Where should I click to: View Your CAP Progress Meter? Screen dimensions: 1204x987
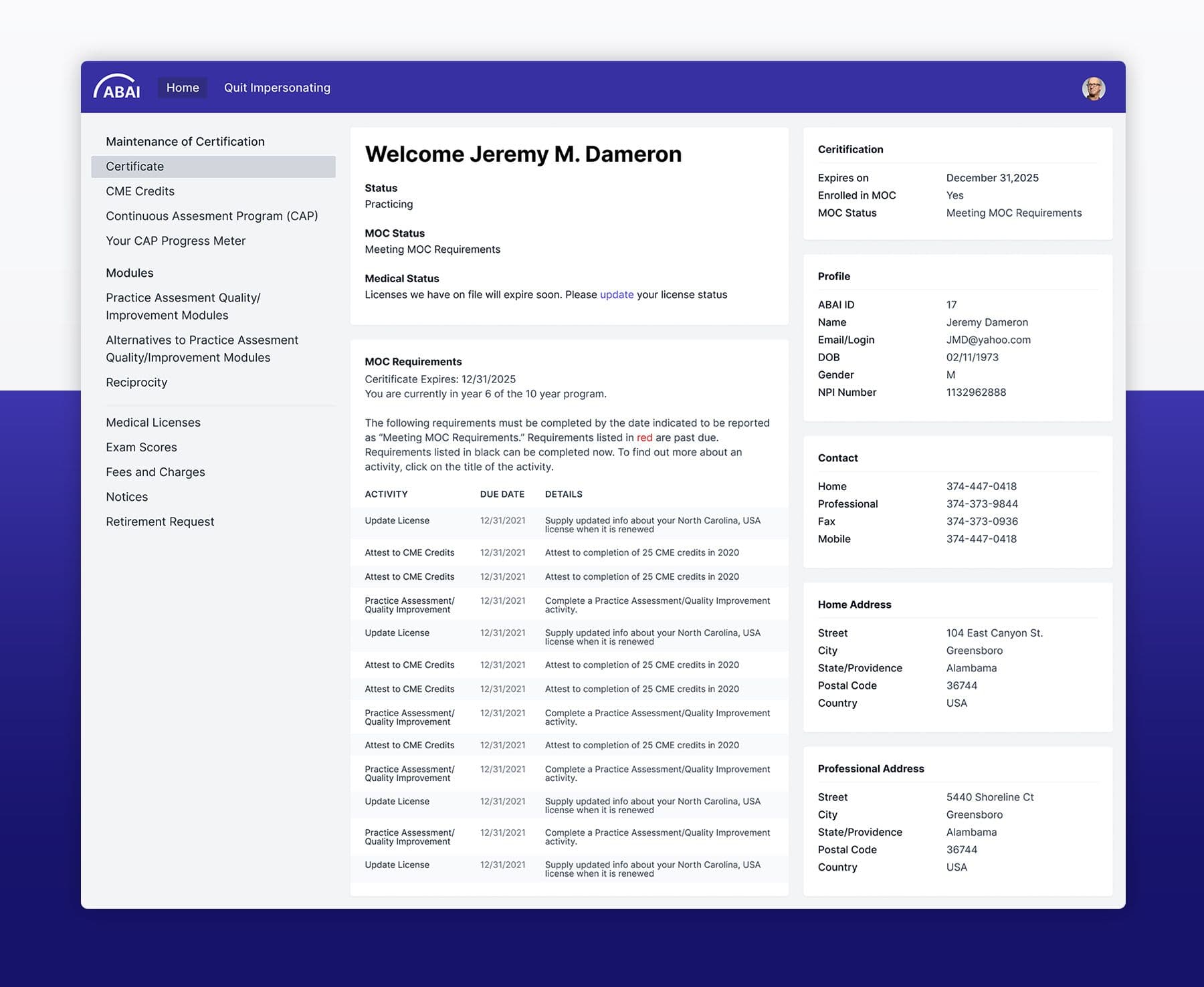(x=175, y=241)
